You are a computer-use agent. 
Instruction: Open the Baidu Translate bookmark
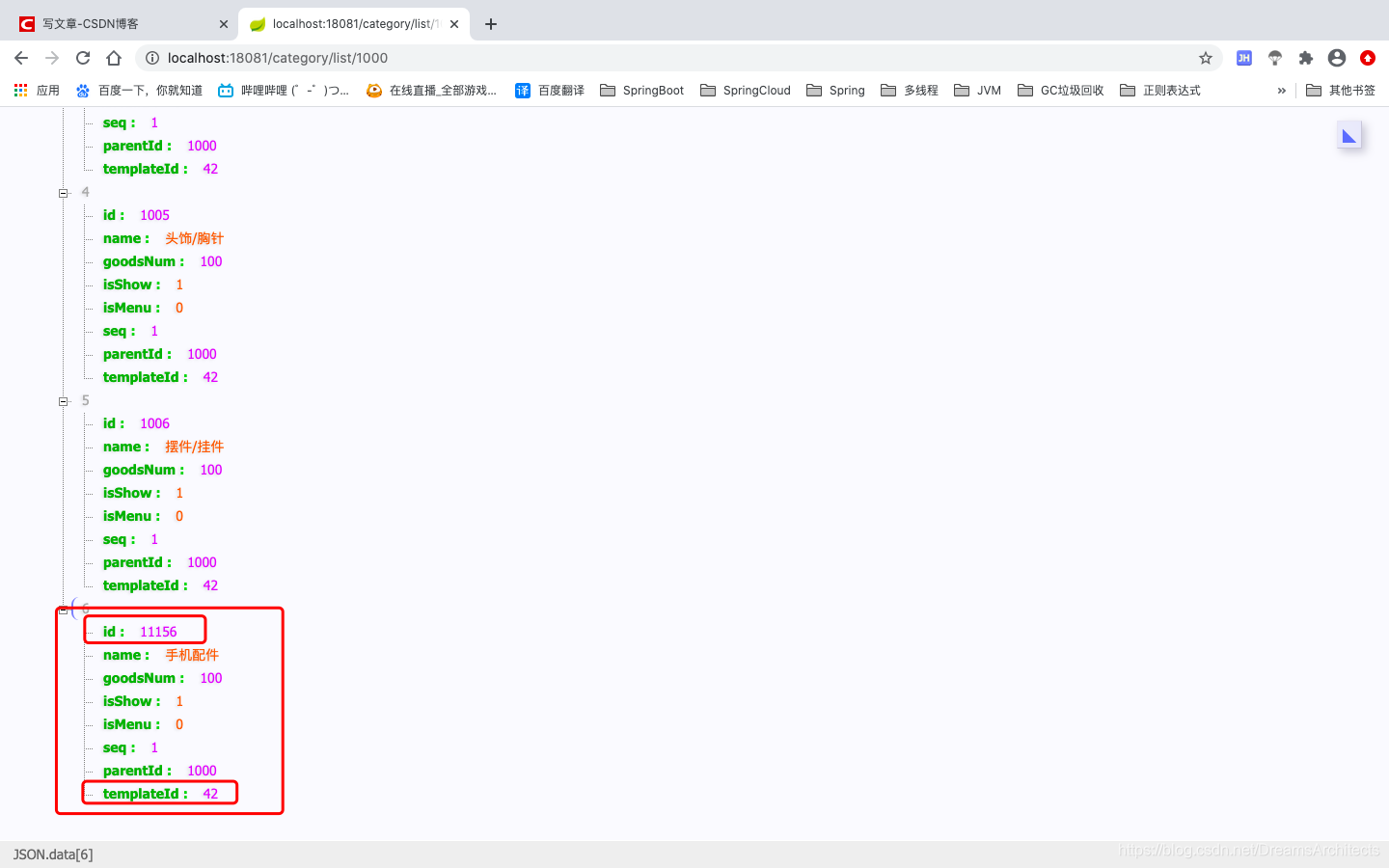point(550,90)
